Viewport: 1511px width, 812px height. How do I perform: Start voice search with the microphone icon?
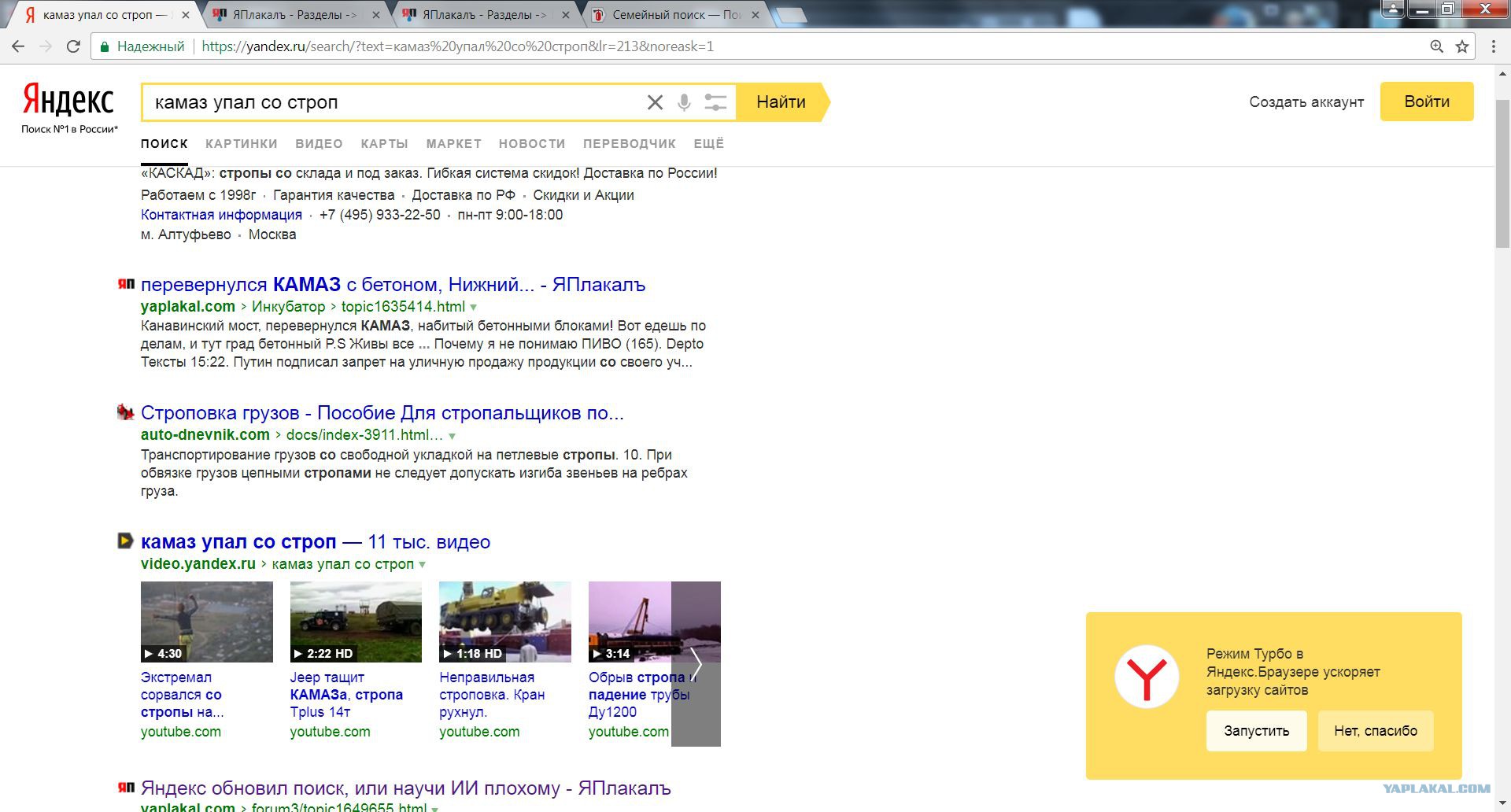(684, 102)
